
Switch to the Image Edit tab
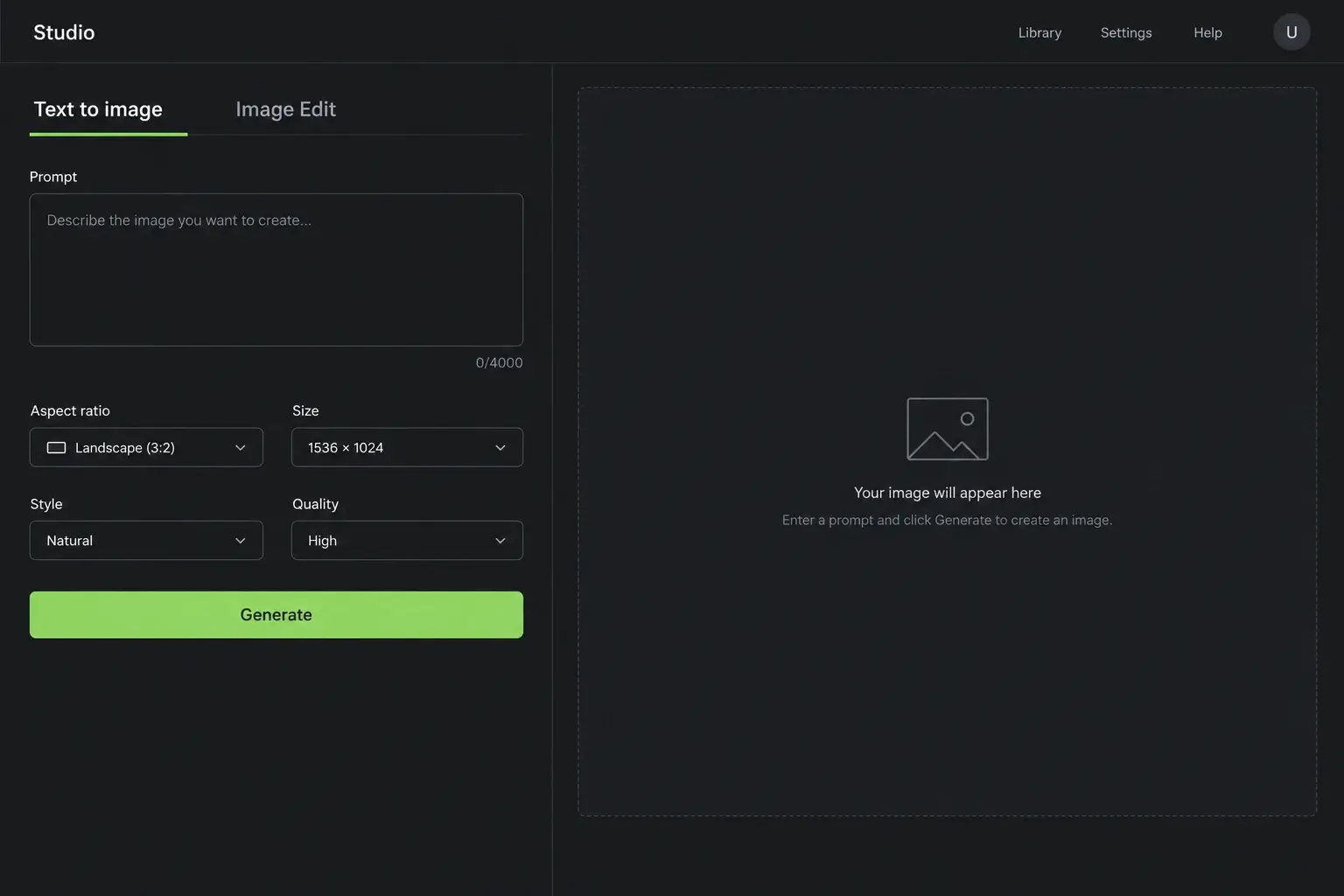[x=285, y=109]
